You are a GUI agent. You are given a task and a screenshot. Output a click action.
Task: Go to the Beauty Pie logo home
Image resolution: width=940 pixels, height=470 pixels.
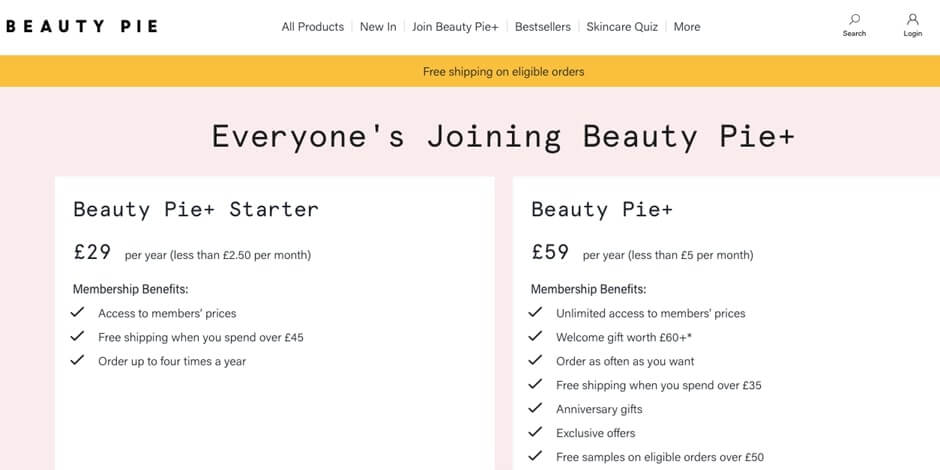82,26
